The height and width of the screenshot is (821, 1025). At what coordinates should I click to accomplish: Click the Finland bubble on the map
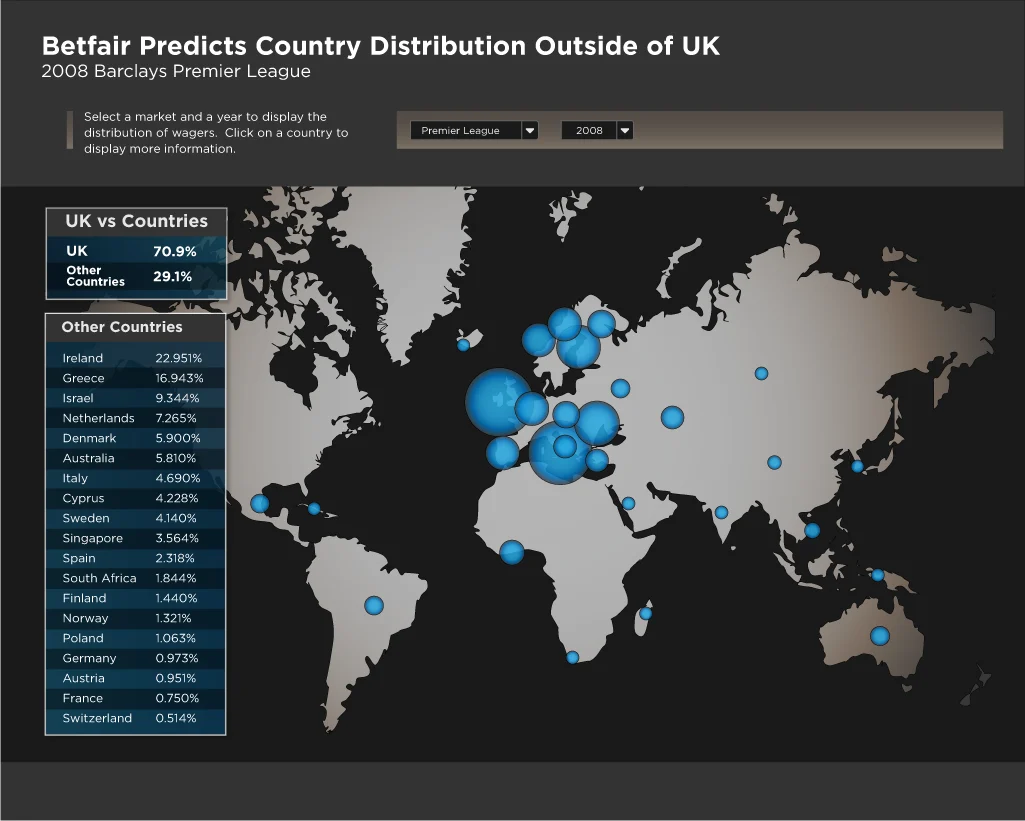[601, 324]
